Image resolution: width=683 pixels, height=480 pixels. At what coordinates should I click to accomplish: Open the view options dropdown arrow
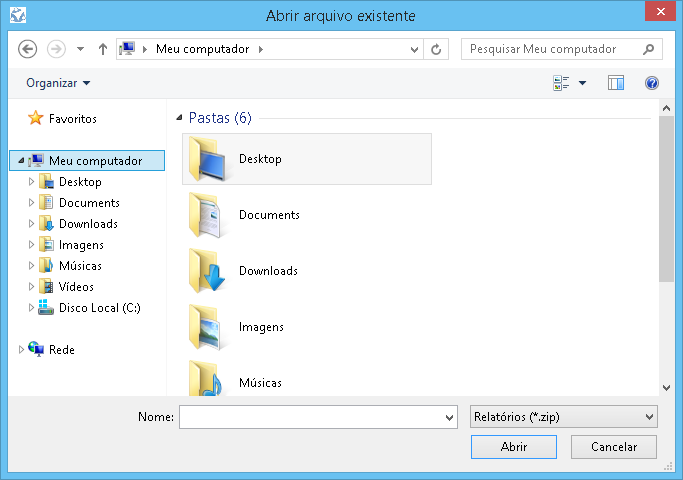[x=582, y=83]
